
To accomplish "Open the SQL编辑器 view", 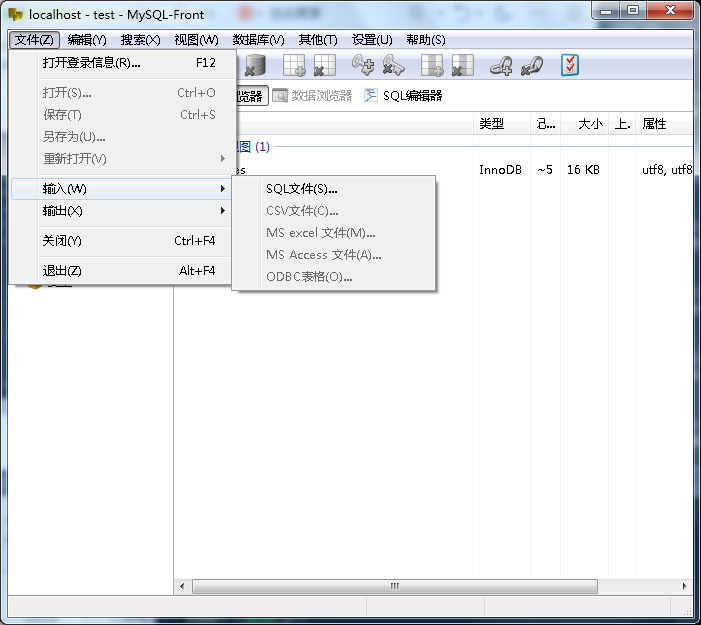I will click(x=404, y=96).
